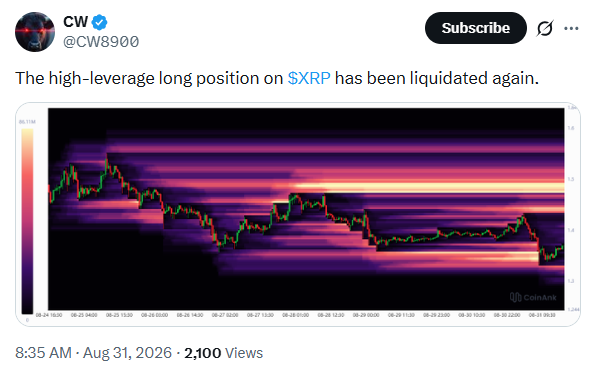The height and width of the screenshot is (372, 592).
Task: Click the CoinAnk watermark logo on chart
Action: click(x=533, y=297)
